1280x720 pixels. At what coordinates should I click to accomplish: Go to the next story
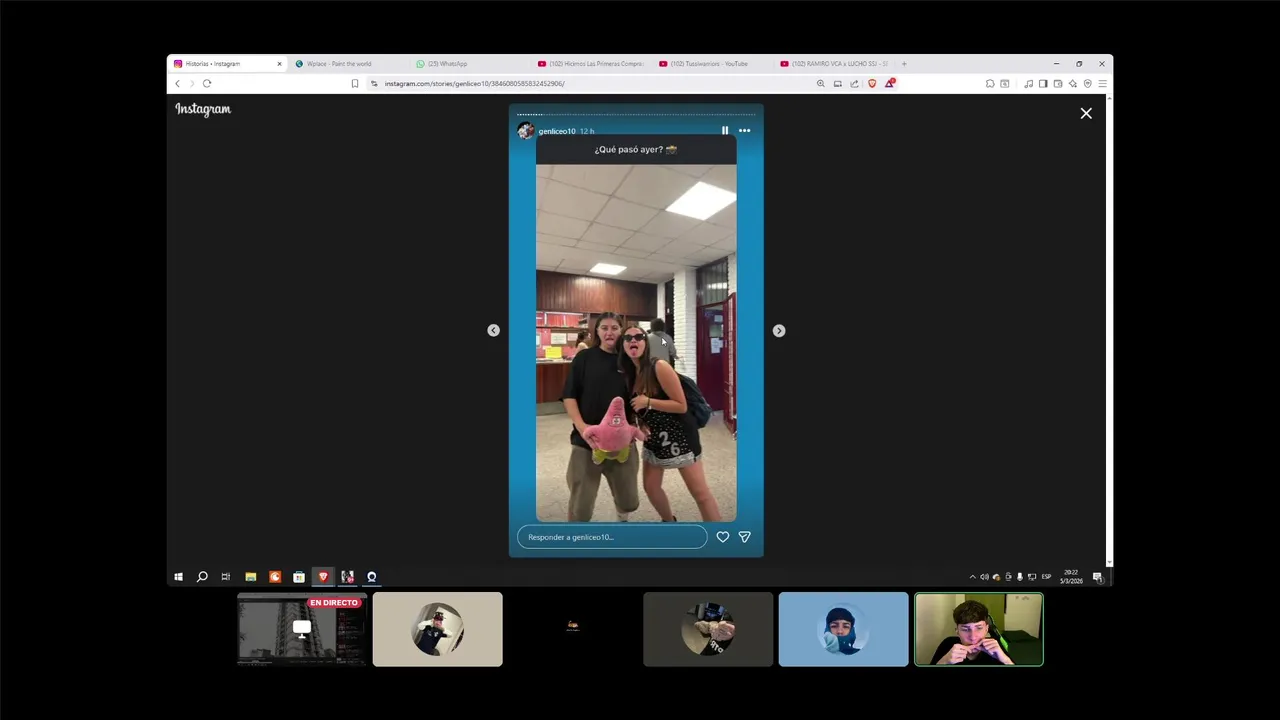(779, 330)
